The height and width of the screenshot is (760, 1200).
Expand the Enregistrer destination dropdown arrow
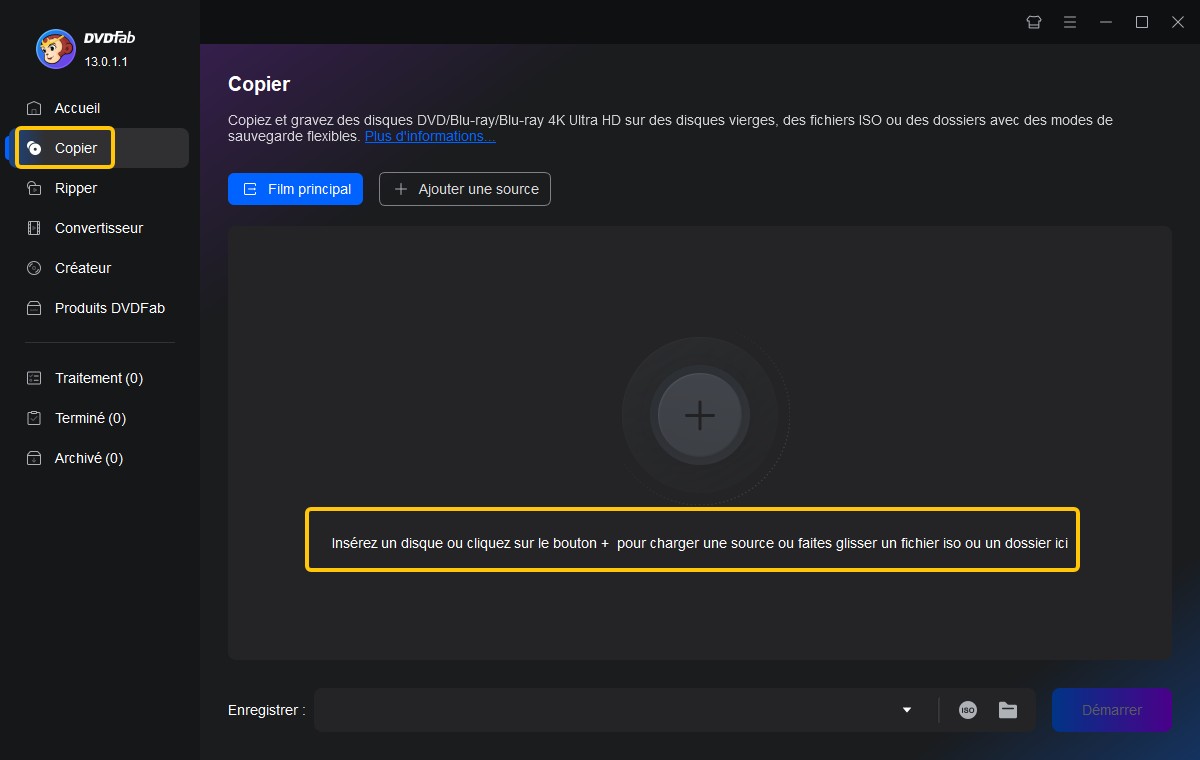pos(907,710)
